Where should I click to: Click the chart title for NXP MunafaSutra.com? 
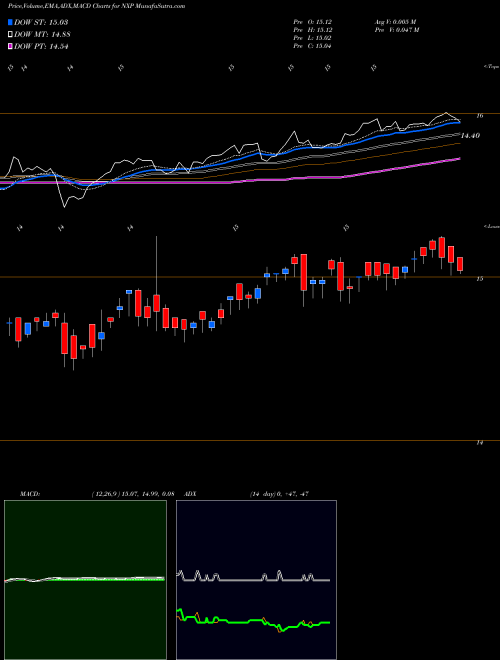pyautogui.click(x=96, y=6)
